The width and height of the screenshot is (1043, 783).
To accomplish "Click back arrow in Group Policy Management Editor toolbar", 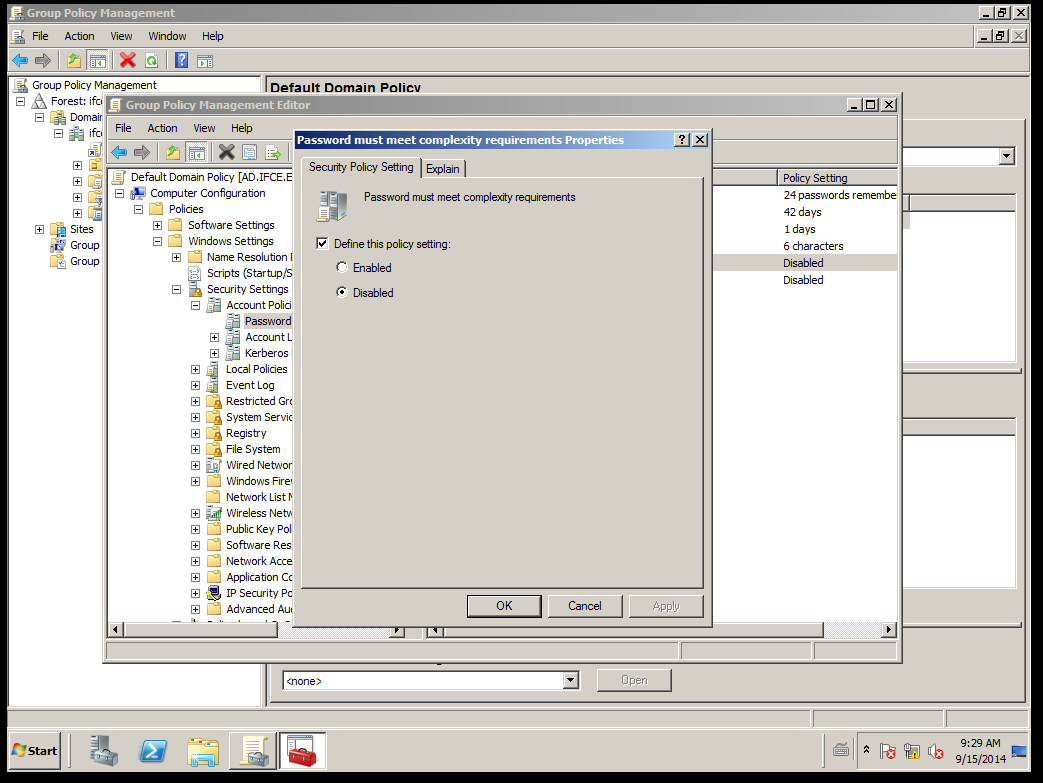I will point(119,152).
